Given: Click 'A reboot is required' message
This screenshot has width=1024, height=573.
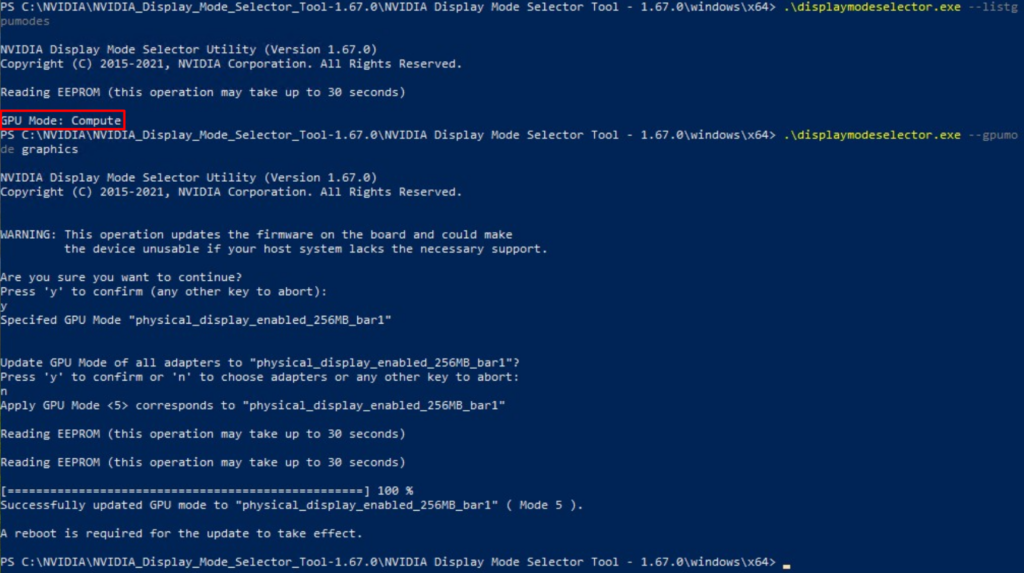Looking at the screenshot, I should (x=181, y=533).
